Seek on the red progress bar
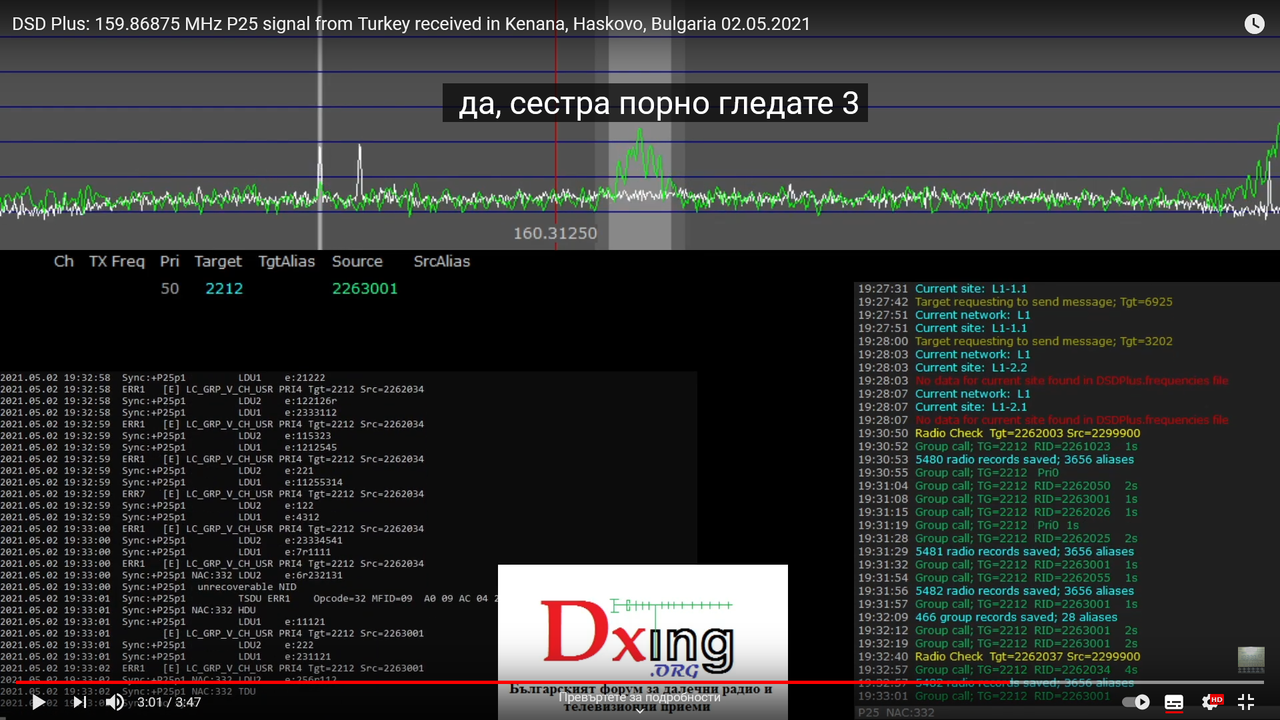The width and height of the screenshot is (1280, 720). coord(640,682)
